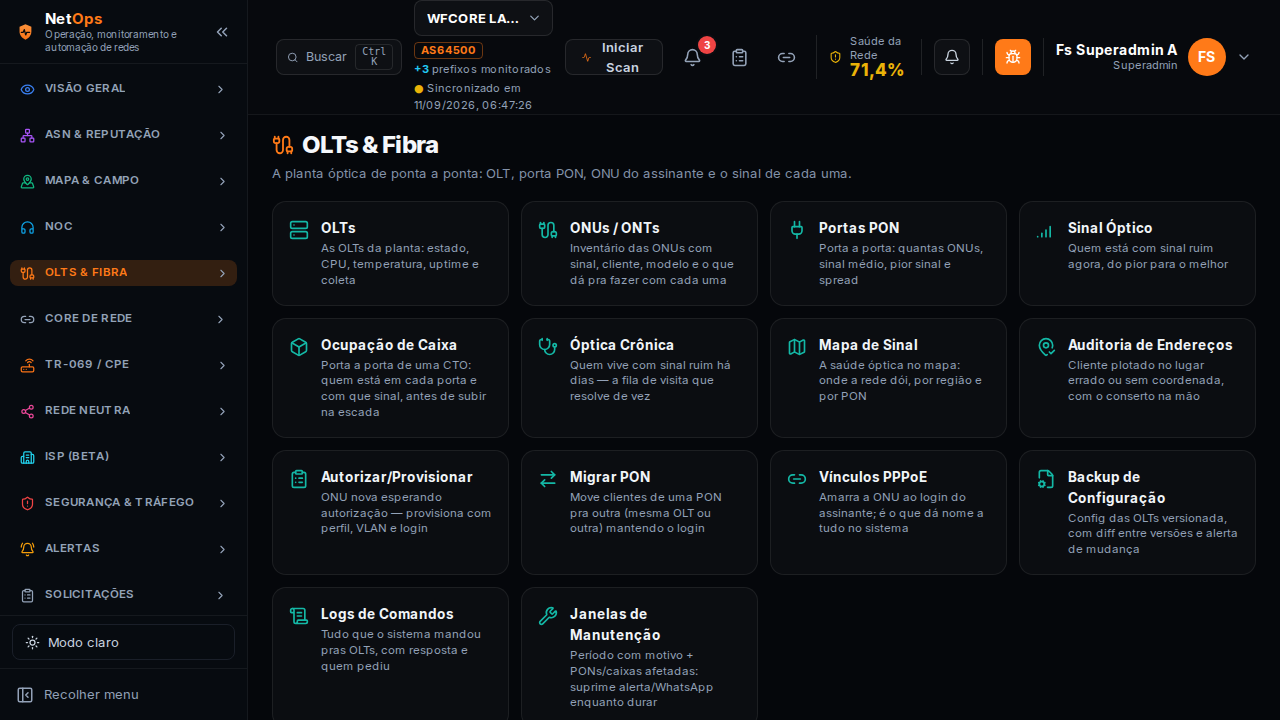
Task: Click the Alertas bell icon in sidebar
Action: click(x=28, y=549)
